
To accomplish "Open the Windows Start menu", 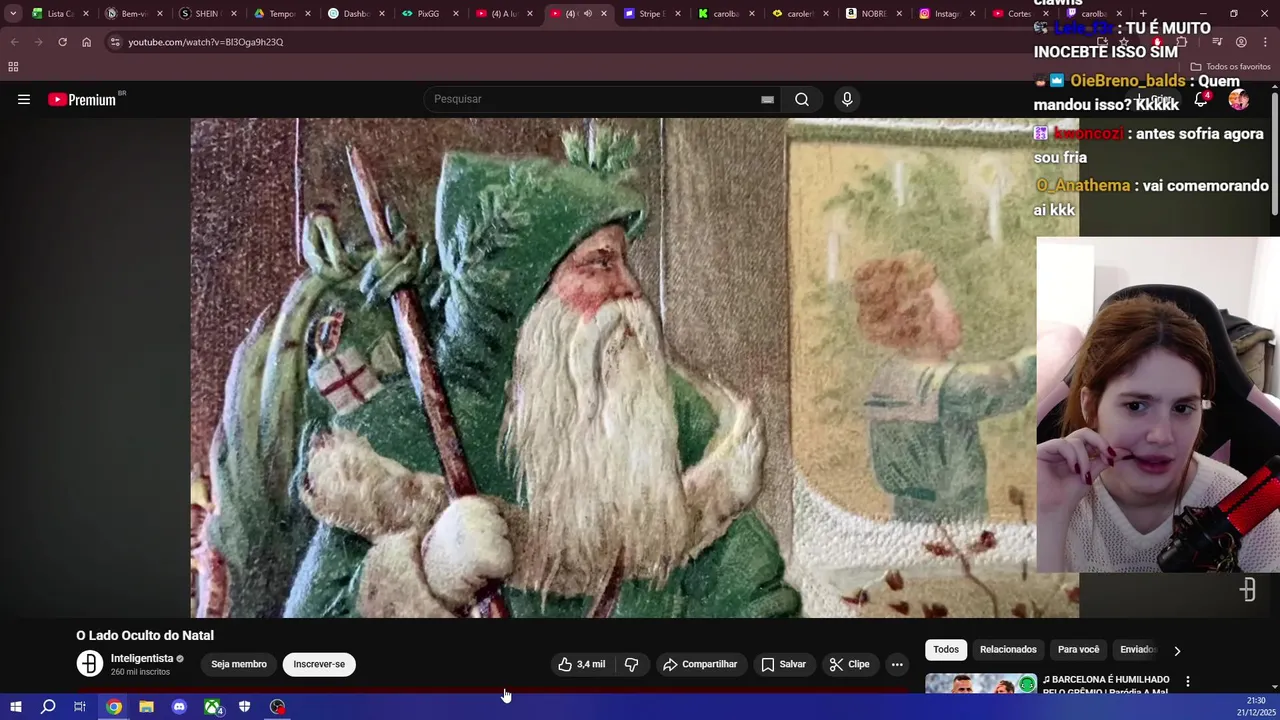I will 15,707.
